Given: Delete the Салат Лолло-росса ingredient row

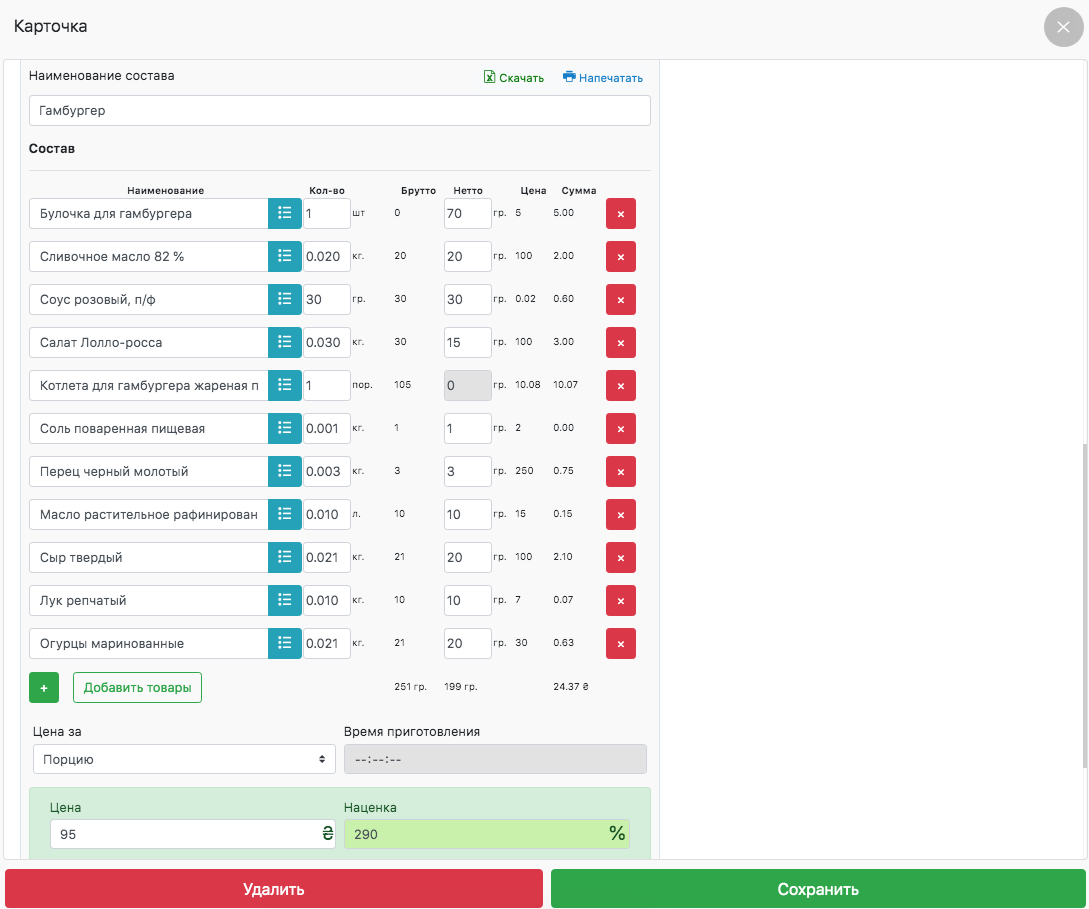Looking at the screenshot, I should (x=620, y=343).
